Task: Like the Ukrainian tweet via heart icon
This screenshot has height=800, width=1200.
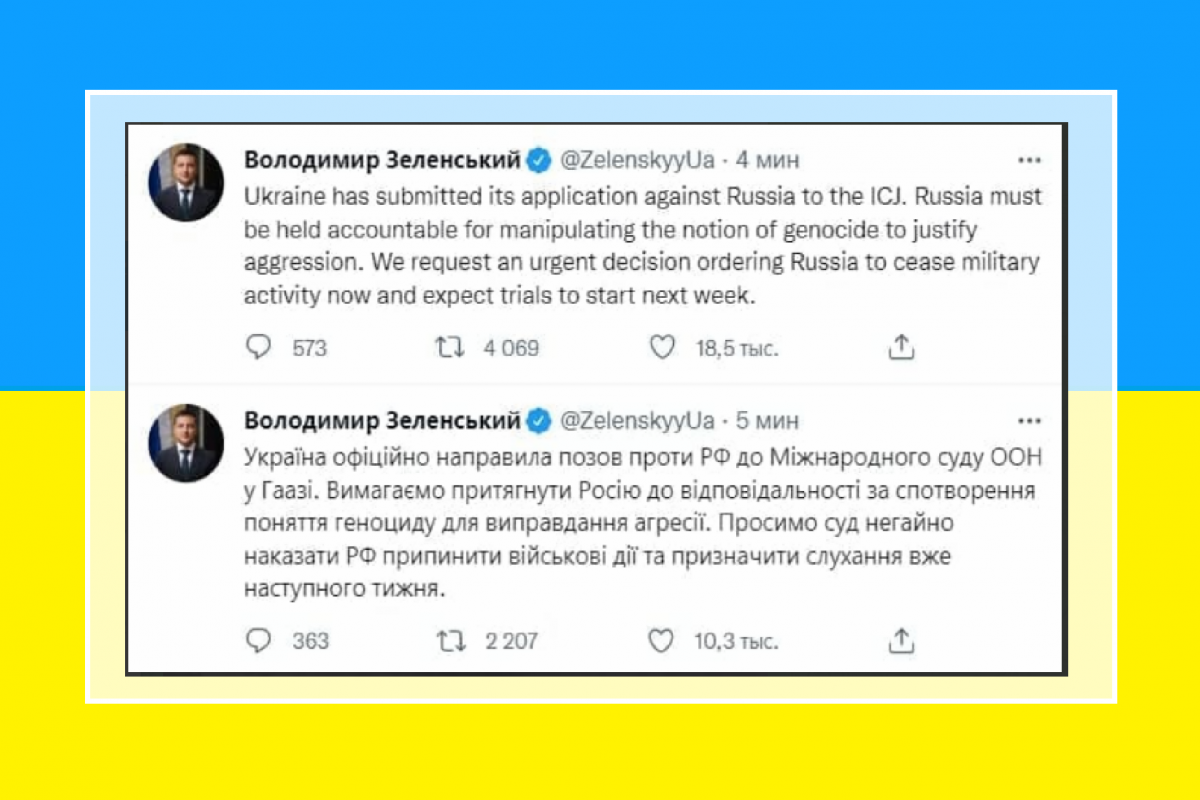Action: pos(661,641)
